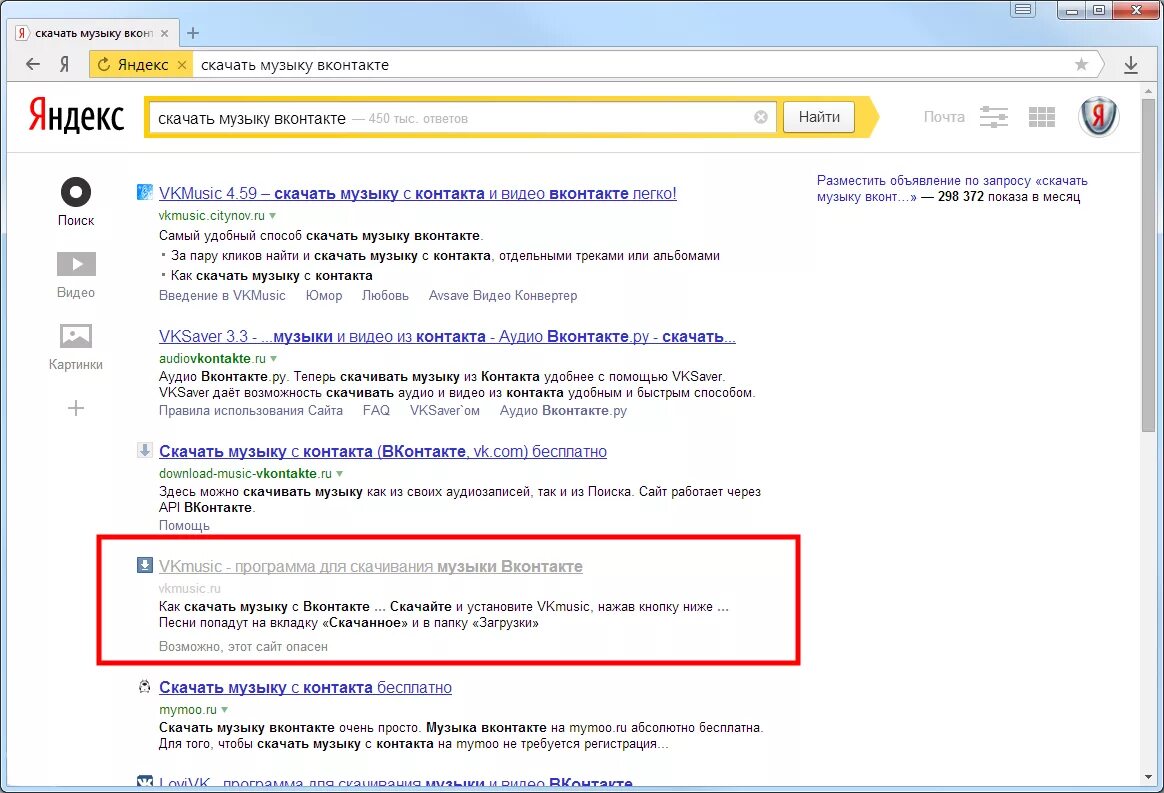Expand dropdown next to download-music-vkontakte.ru
The width and height of the screenshot is (1164, 793).
click(340, 474)
